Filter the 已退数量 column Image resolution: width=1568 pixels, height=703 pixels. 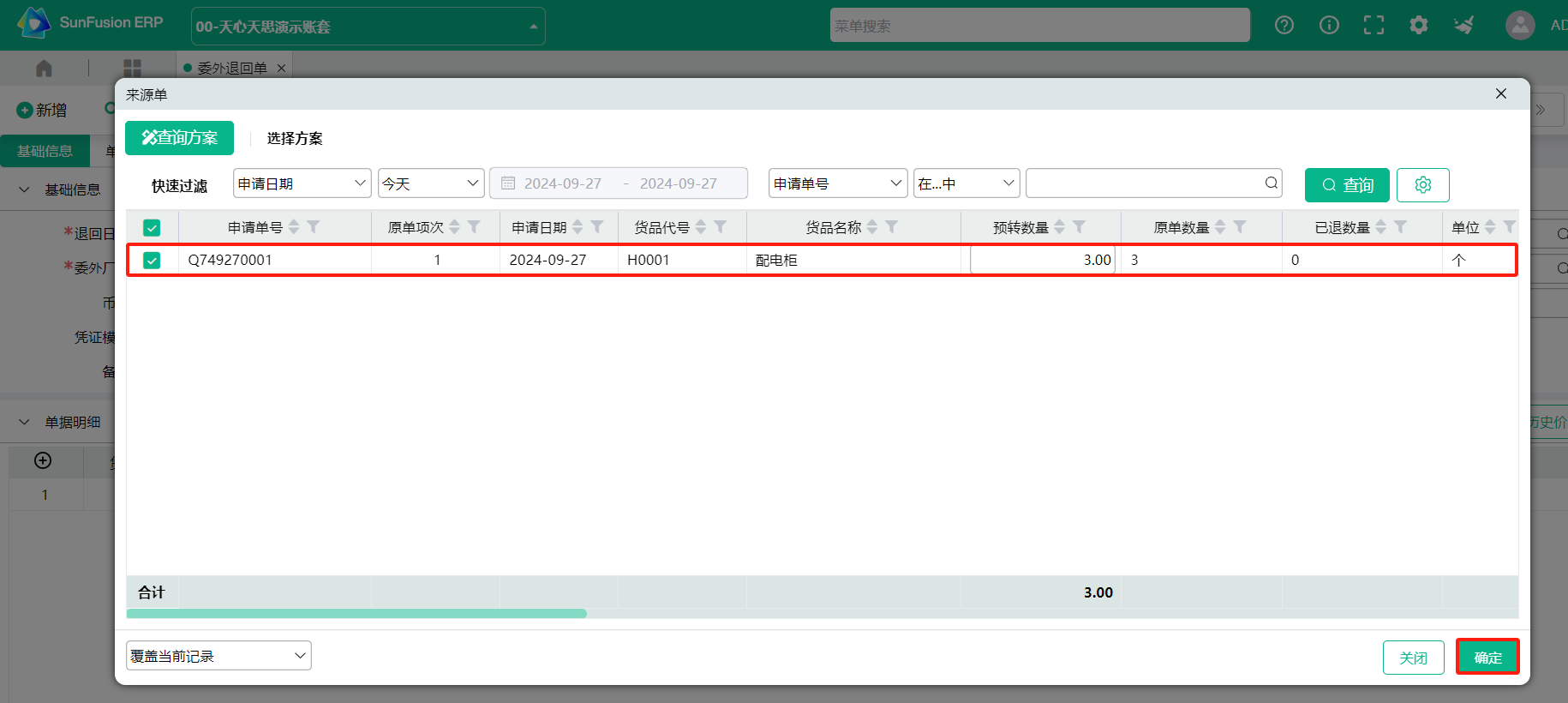point(1400,226)
